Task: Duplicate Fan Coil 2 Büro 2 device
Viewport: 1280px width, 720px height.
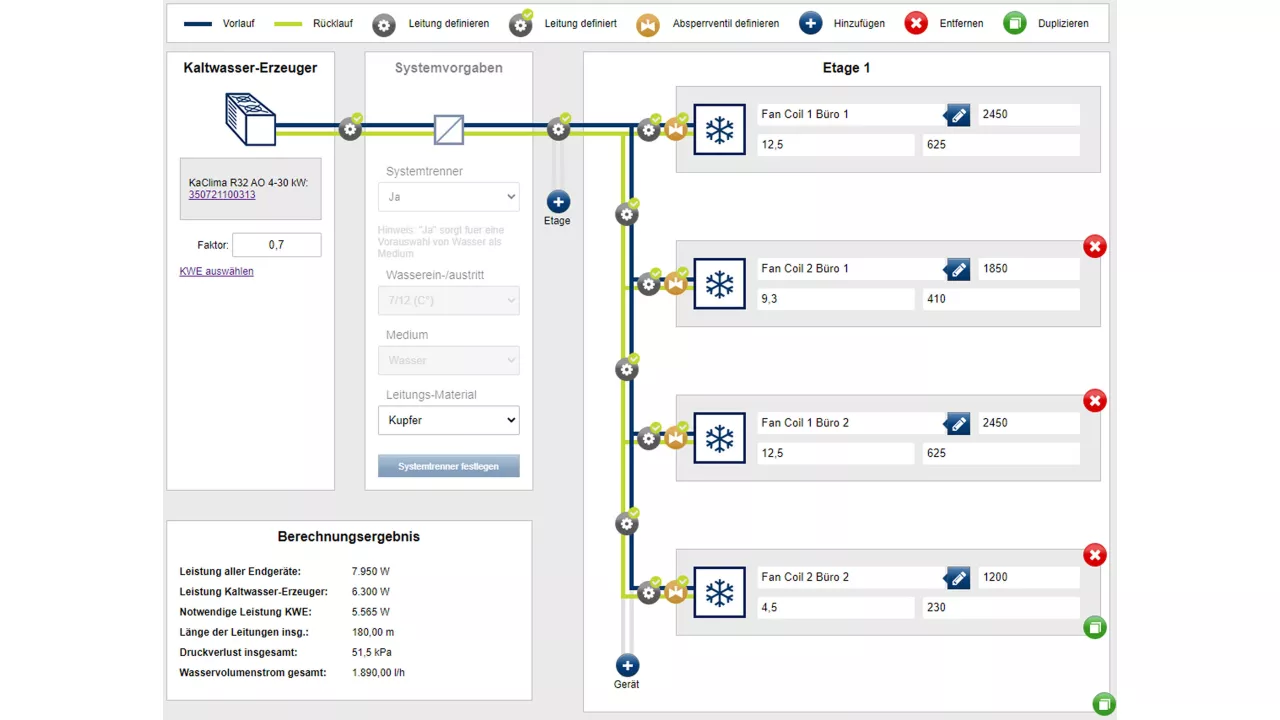Action: (1095, 628)
